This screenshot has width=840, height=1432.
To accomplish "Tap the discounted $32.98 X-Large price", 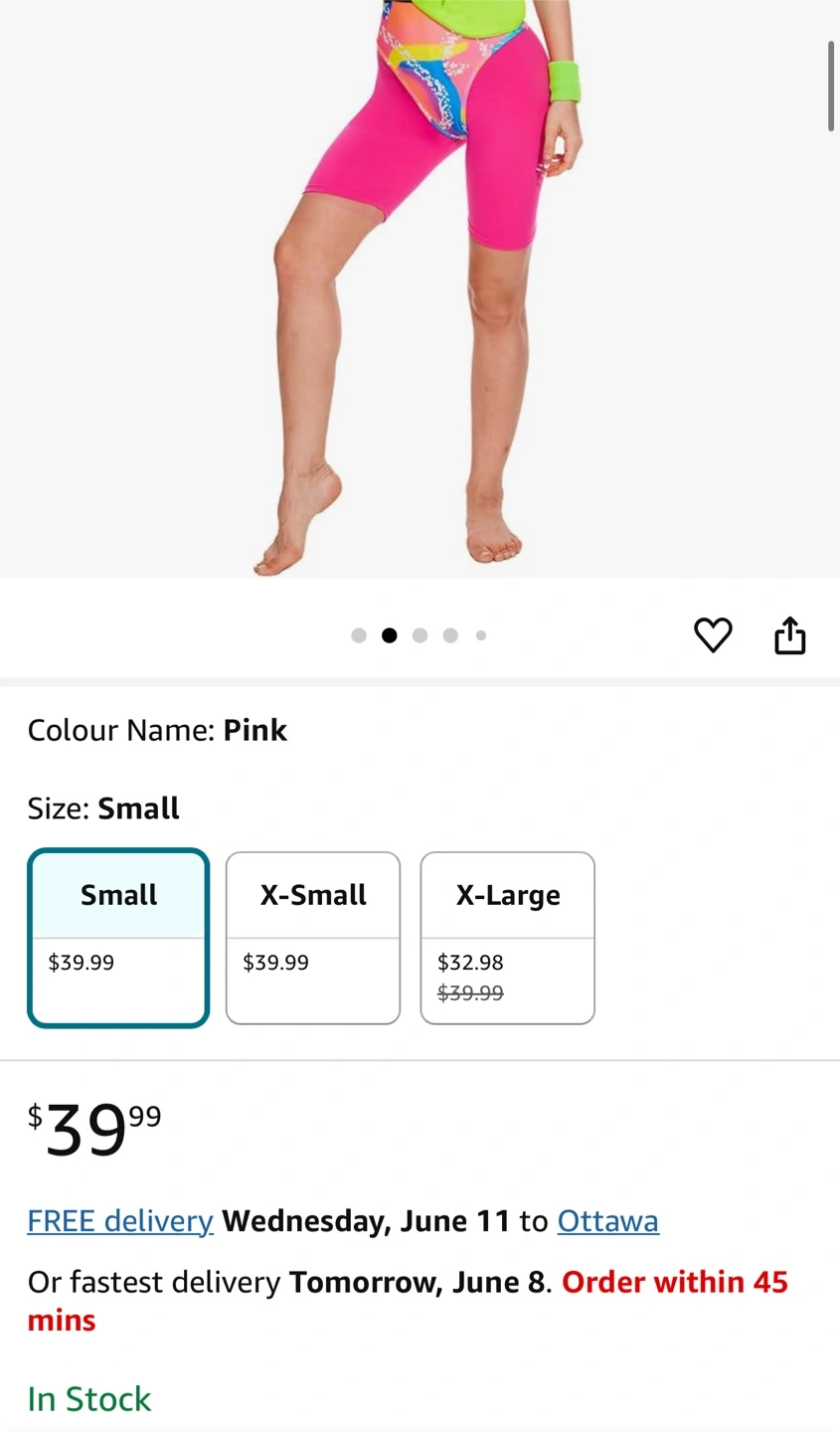I will 470,963.
